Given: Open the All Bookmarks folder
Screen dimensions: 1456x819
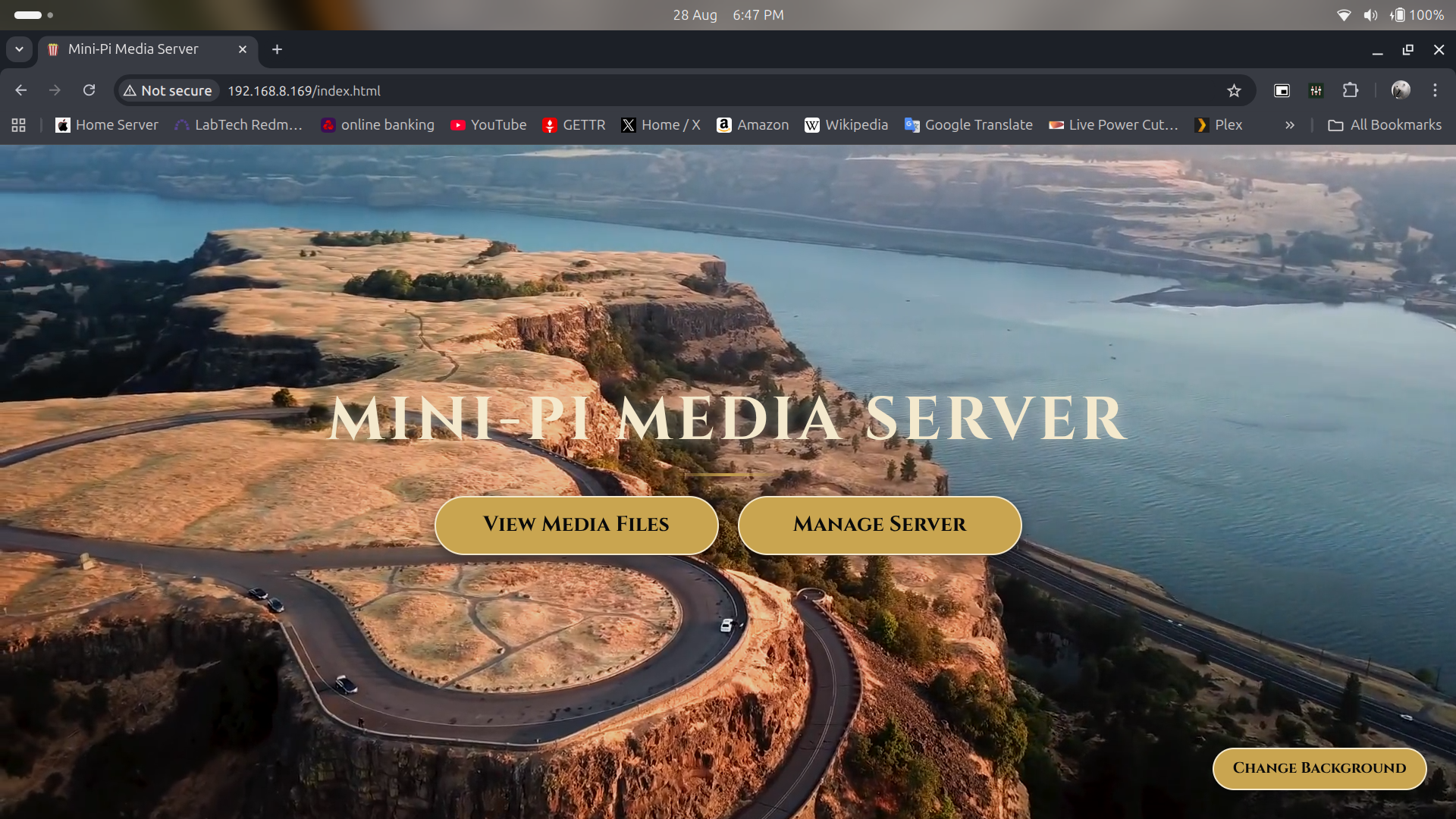Looking at the screenshot, I should (1385, 125).
